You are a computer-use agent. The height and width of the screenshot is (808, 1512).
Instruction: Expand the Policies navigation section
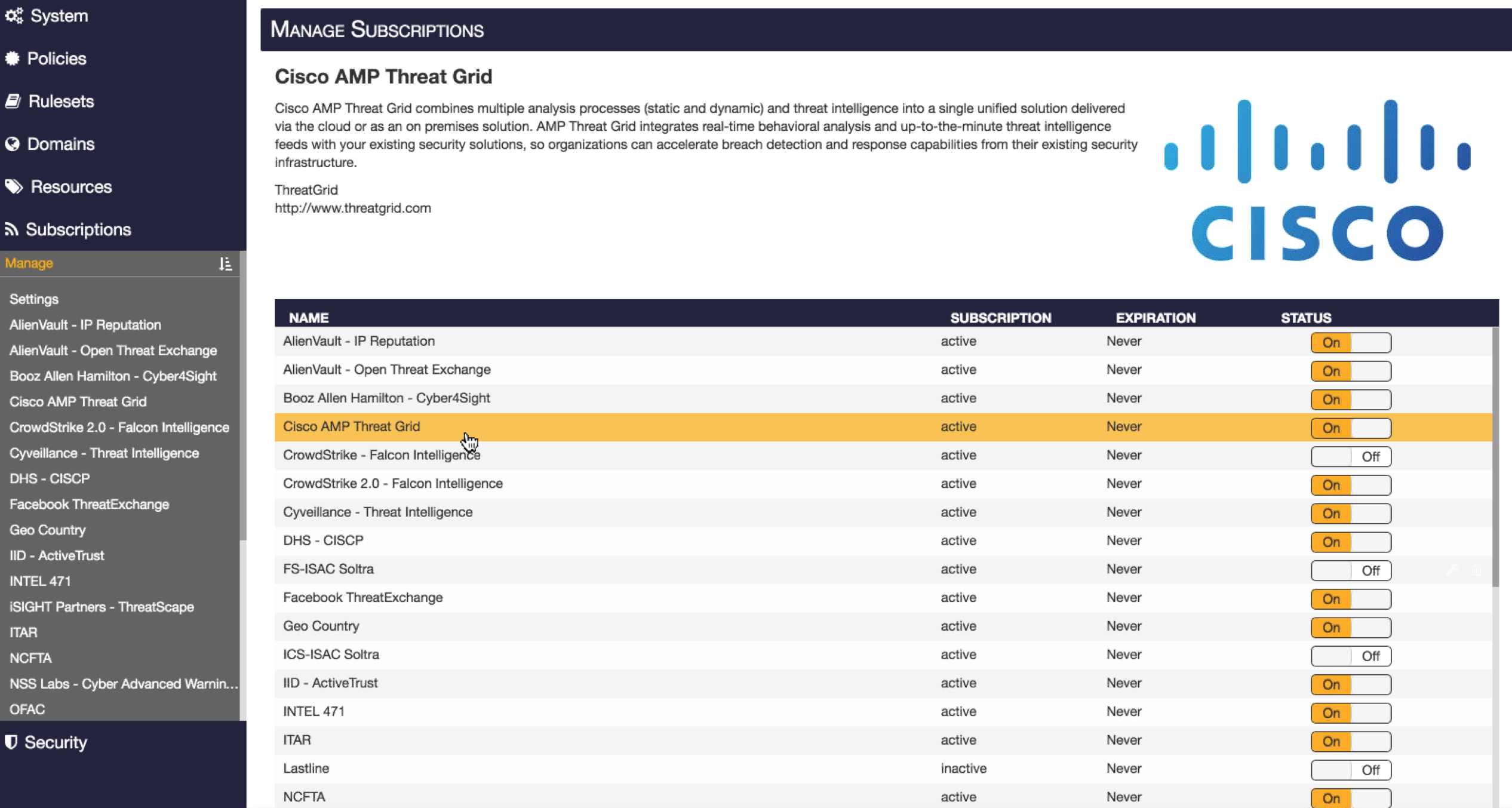pyautogui.click(x=57, y=59)
